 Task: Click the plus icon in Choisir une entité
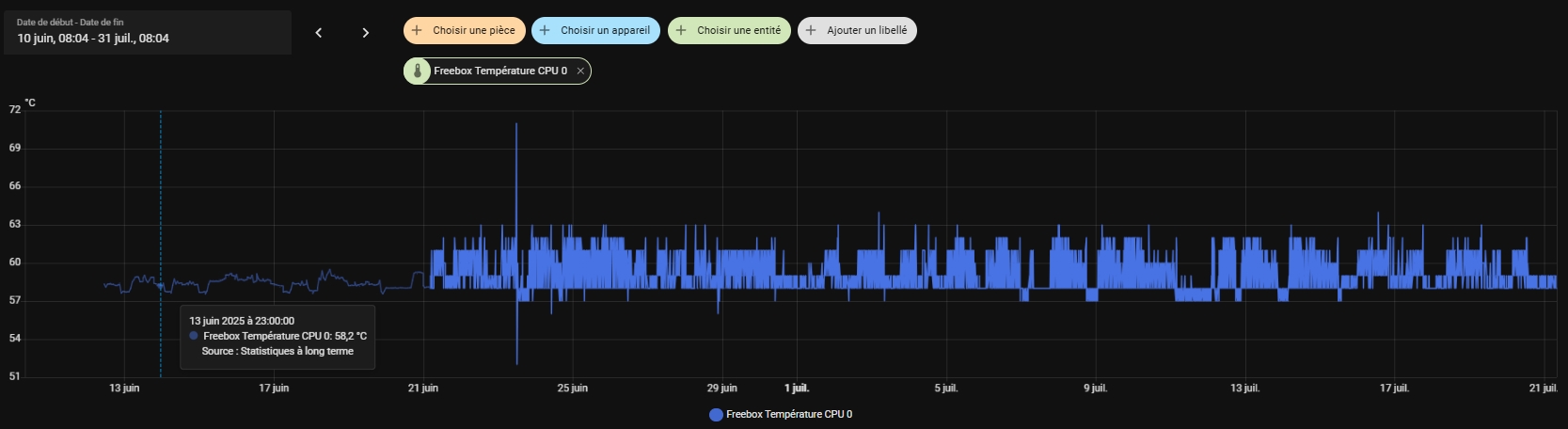click(x=681, y=30)
